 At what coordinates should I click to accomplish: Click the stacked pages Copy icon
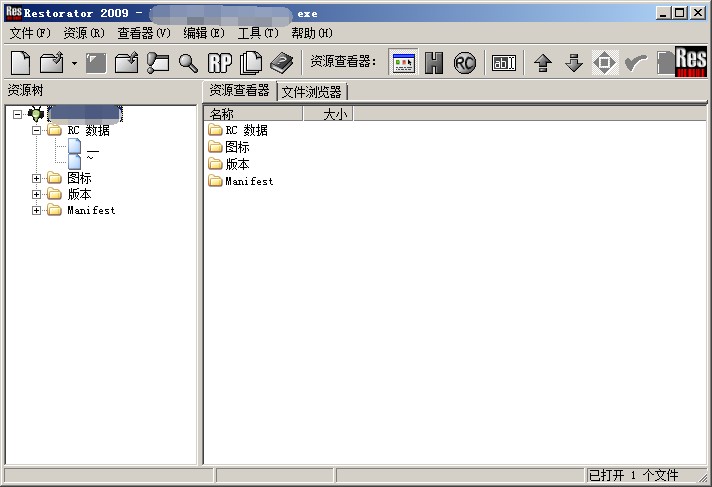(x=251, y=63)
